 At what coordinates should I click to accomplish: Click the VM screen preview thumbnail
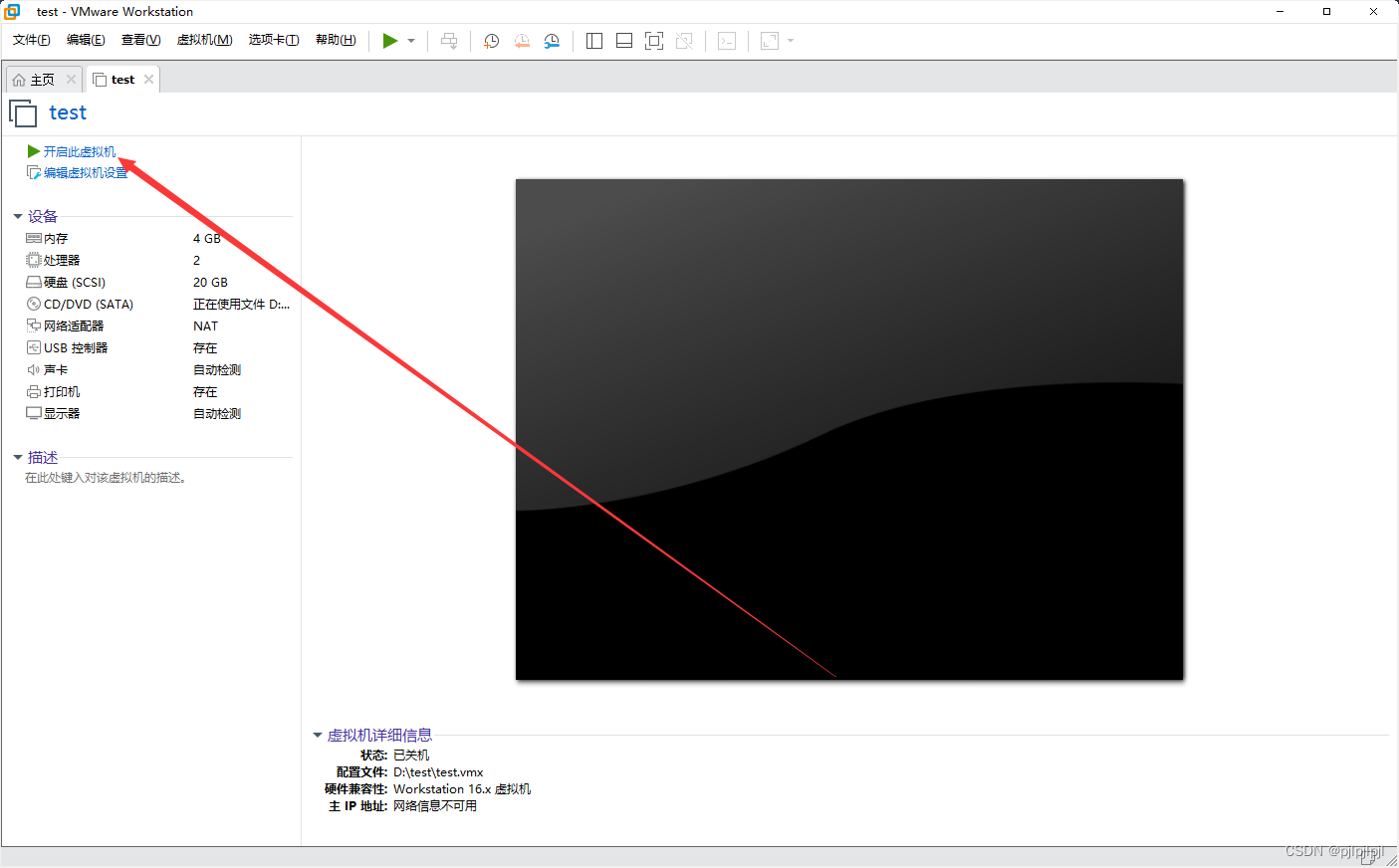[849, 429]
